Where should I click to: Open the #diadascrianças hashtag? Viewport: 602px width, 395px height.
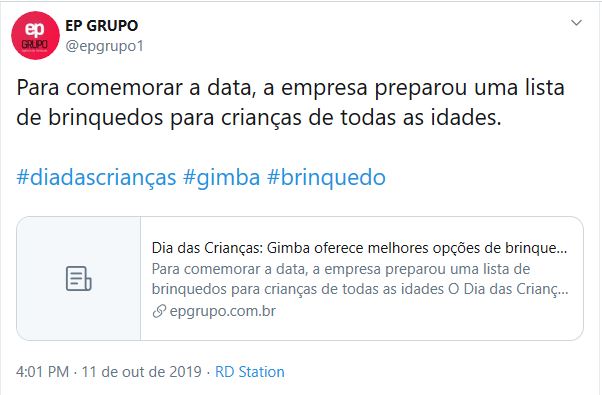[x=96, y=178]
